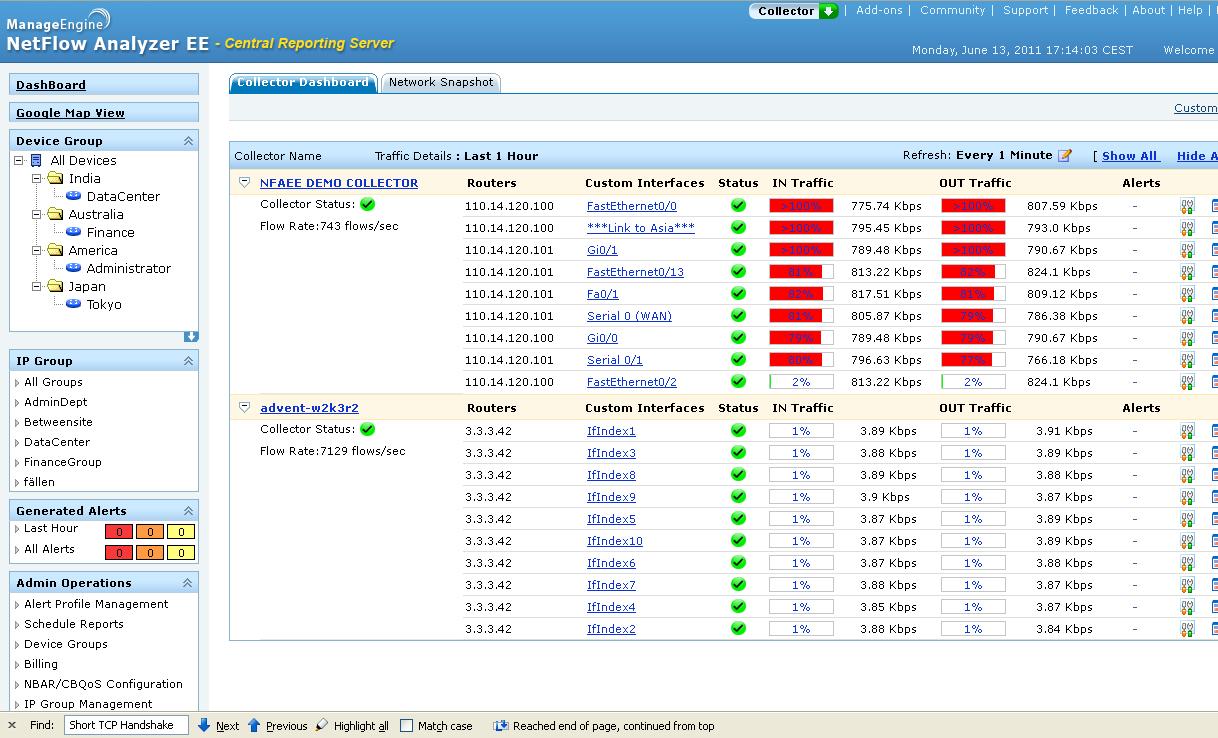
Task: Click the yellow Last Hour alerts count box
Action: pos(181,532)
